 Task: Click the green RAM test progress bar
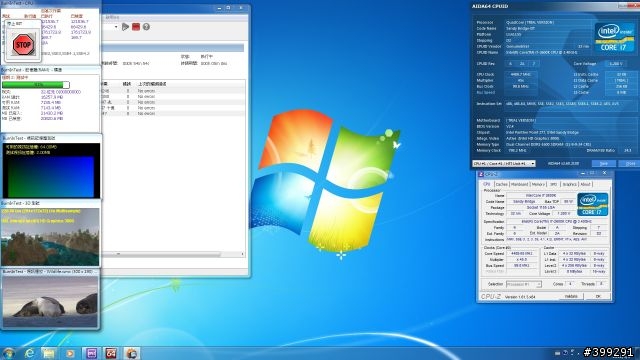[x=36, y=85]
